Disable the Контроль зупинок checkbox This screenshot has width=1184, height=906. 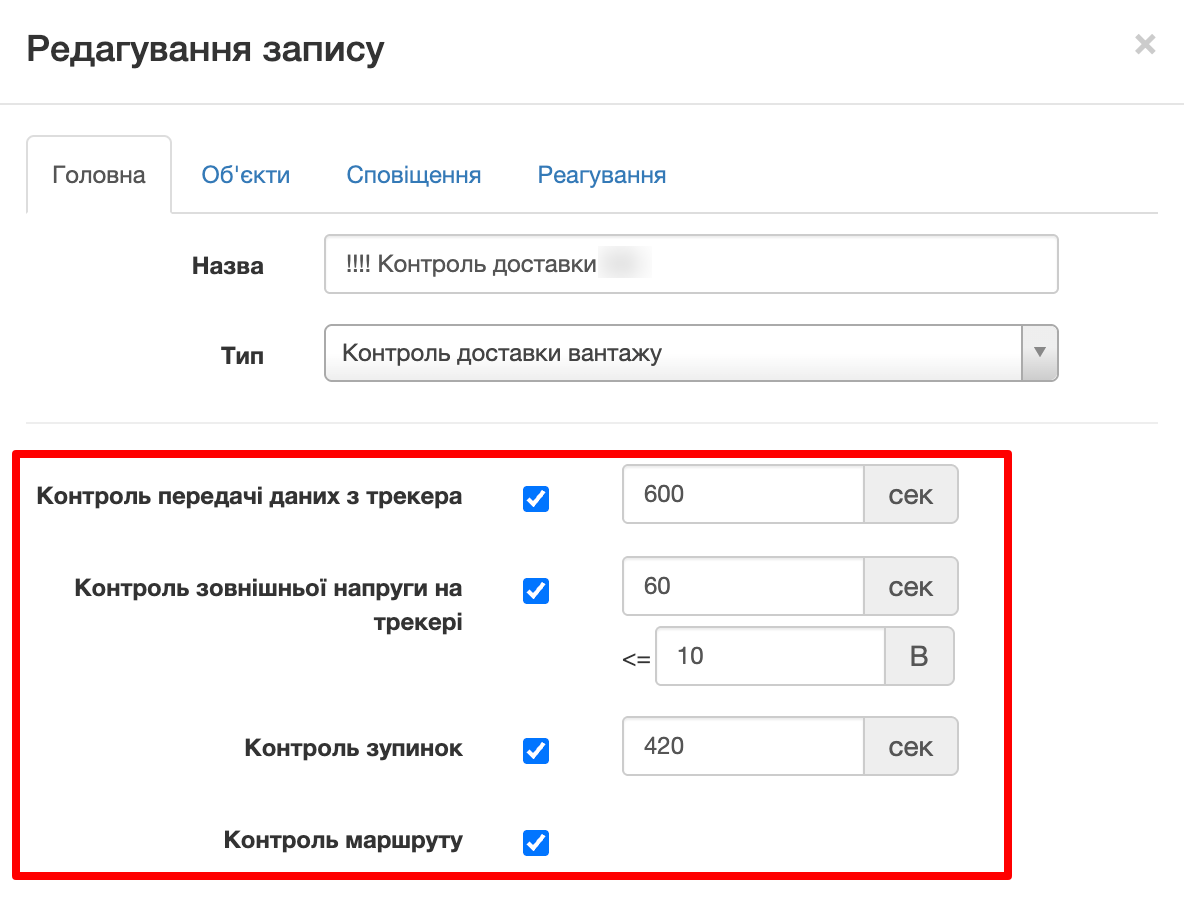pyautogui.click(x=535, y=750)
